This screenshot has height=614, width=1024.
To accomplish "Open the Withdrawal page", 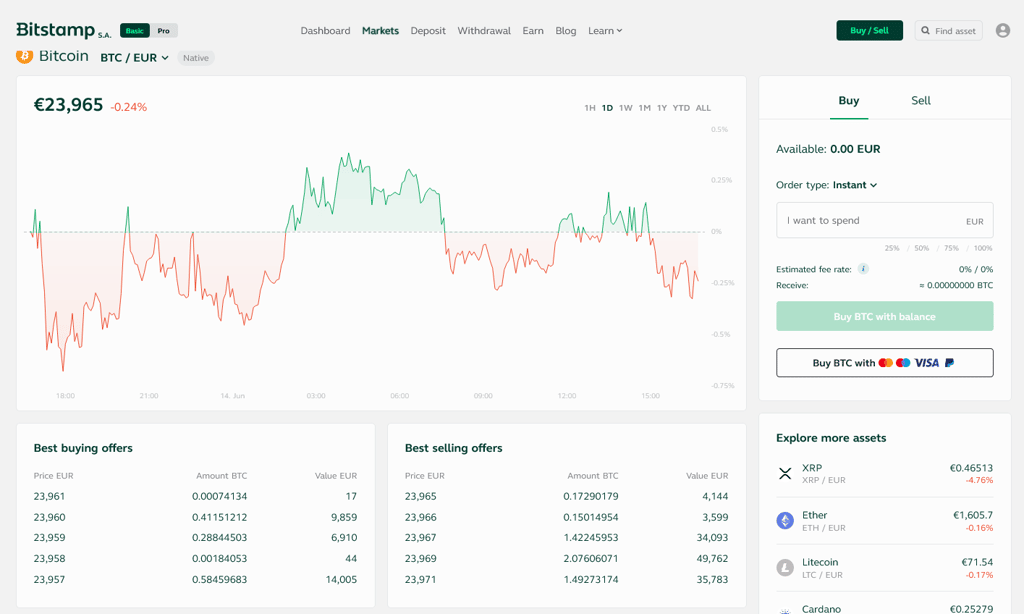I will 484,31.
